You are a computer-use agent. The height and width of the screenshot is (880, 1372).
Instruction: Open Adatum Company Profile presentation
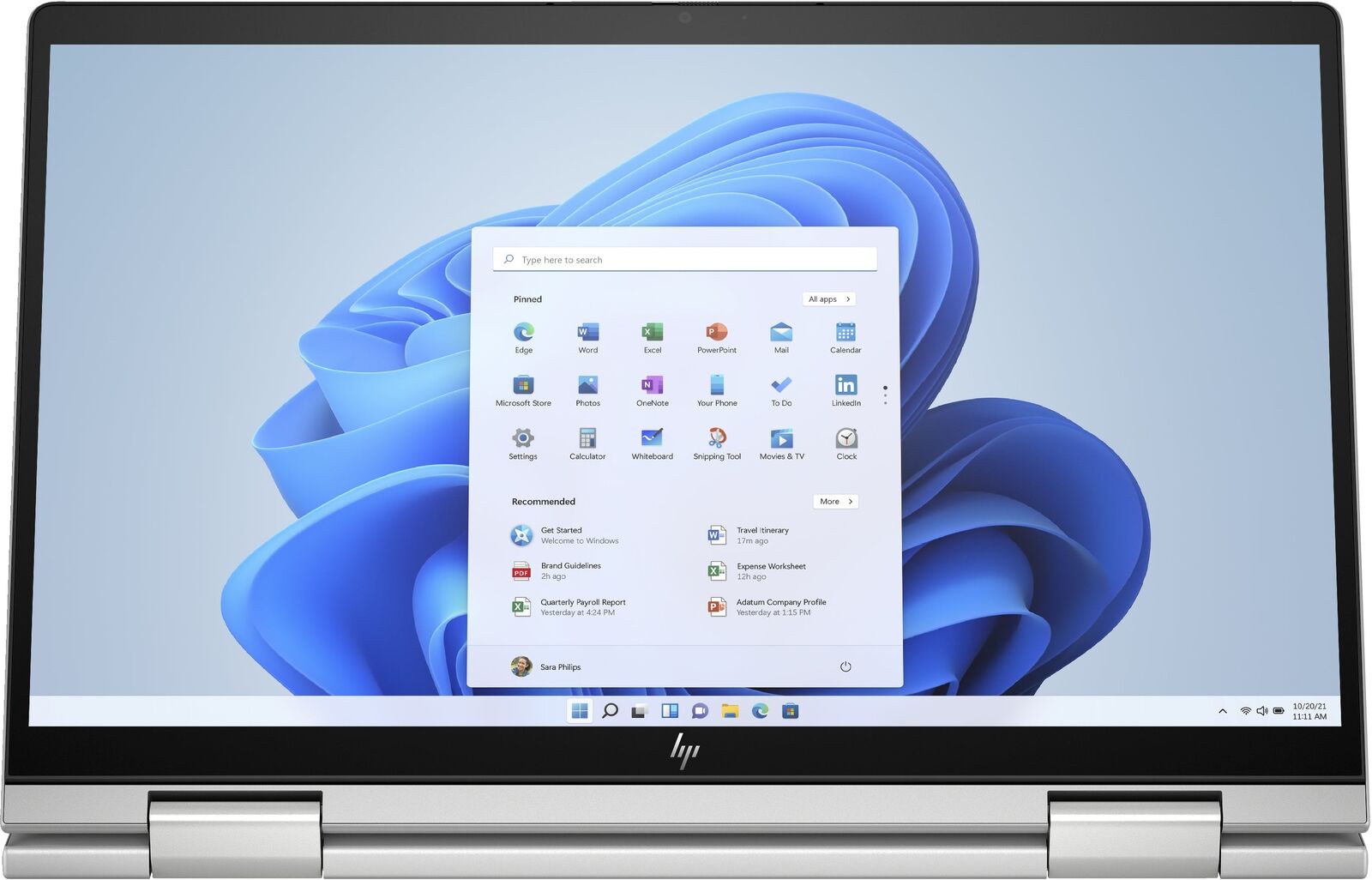coord(767,607)
